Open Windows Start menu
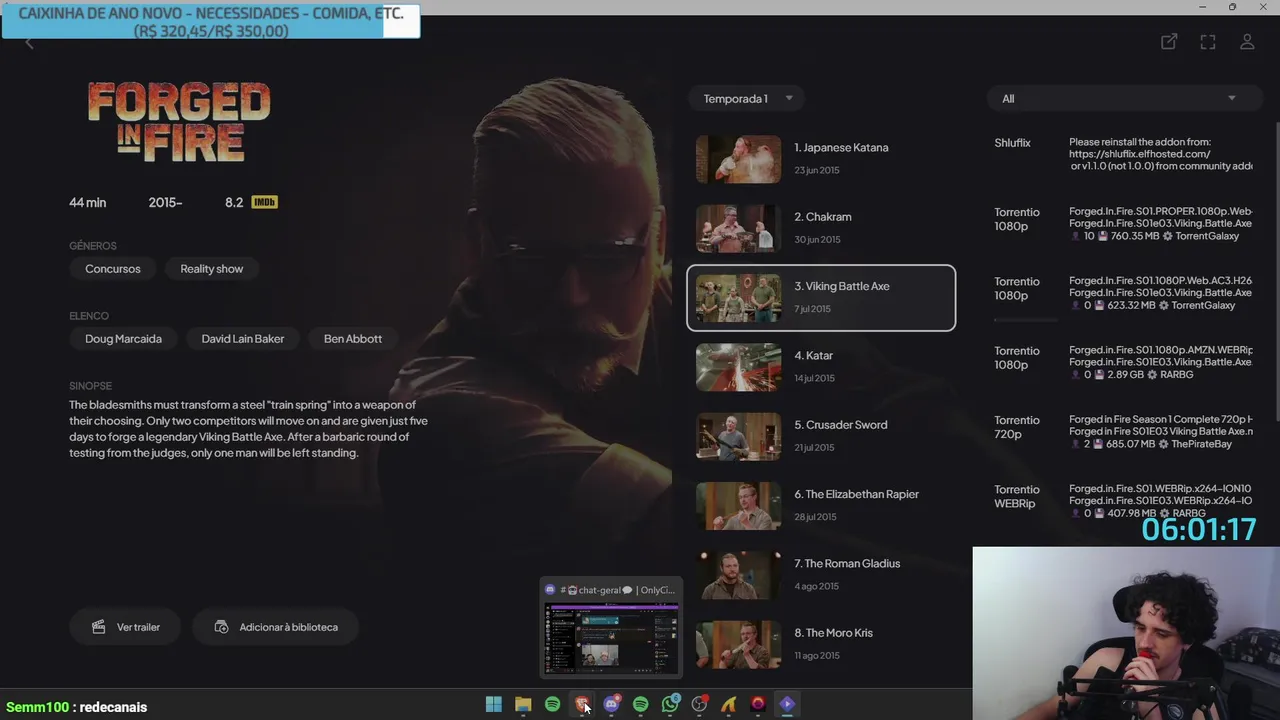The image size is (1280, 720). pyautogui.click(x=493, y=704)
